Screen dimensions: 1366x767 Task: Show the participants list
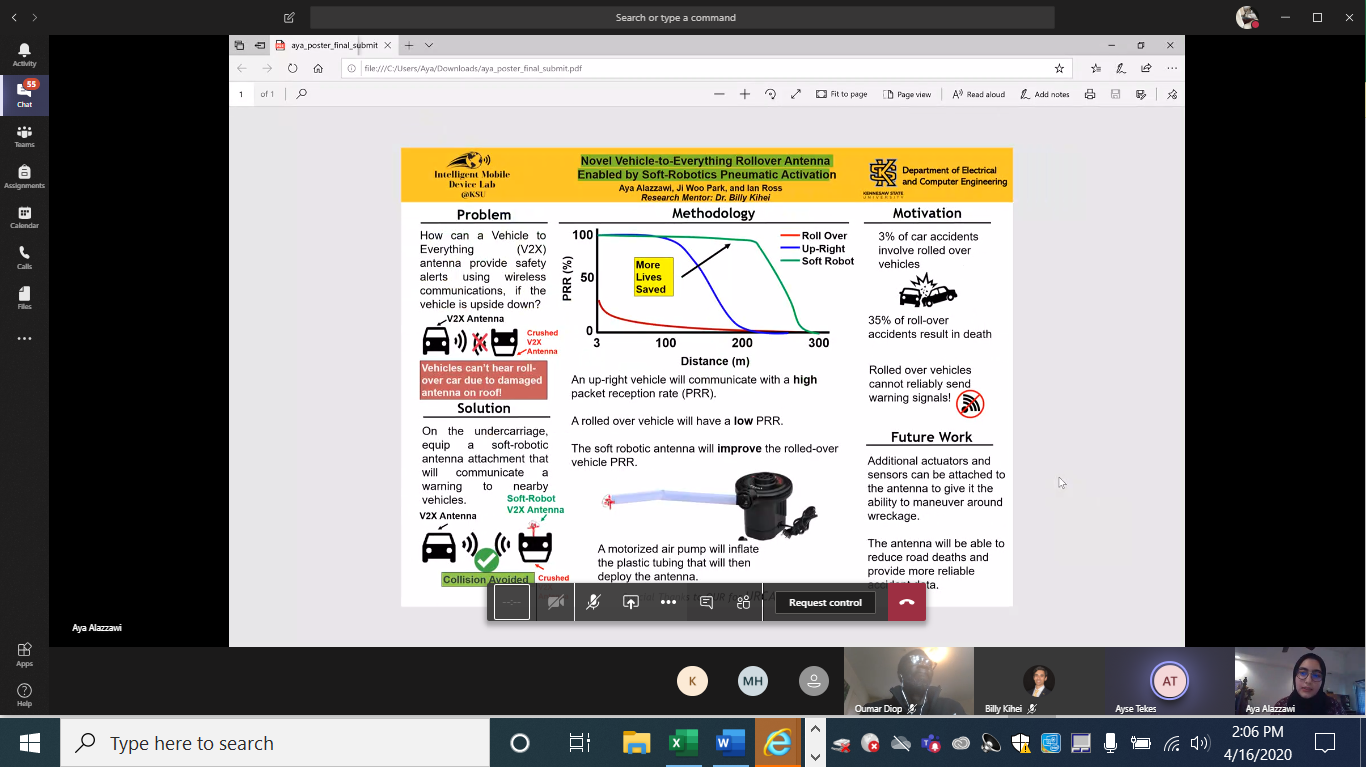point(743,602)
